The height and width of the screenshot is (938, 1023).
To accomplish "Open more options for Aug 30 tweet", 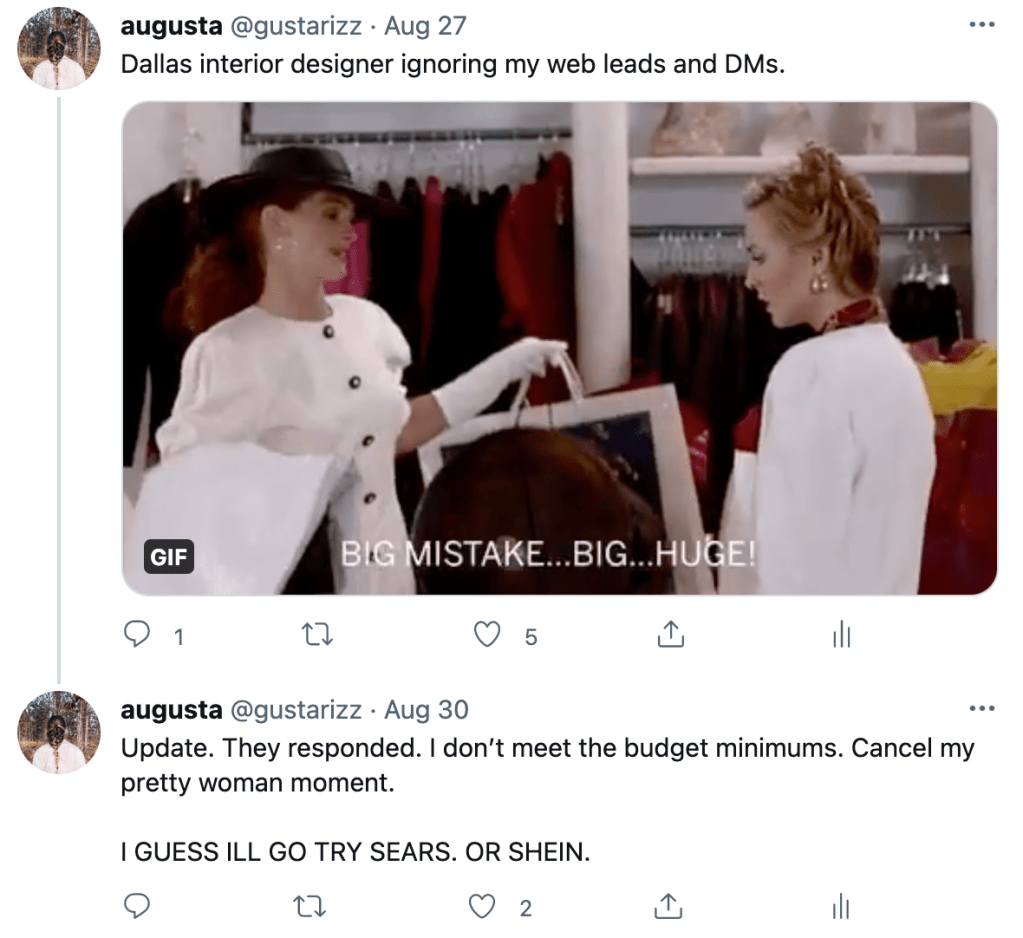I will coord(982,709).
